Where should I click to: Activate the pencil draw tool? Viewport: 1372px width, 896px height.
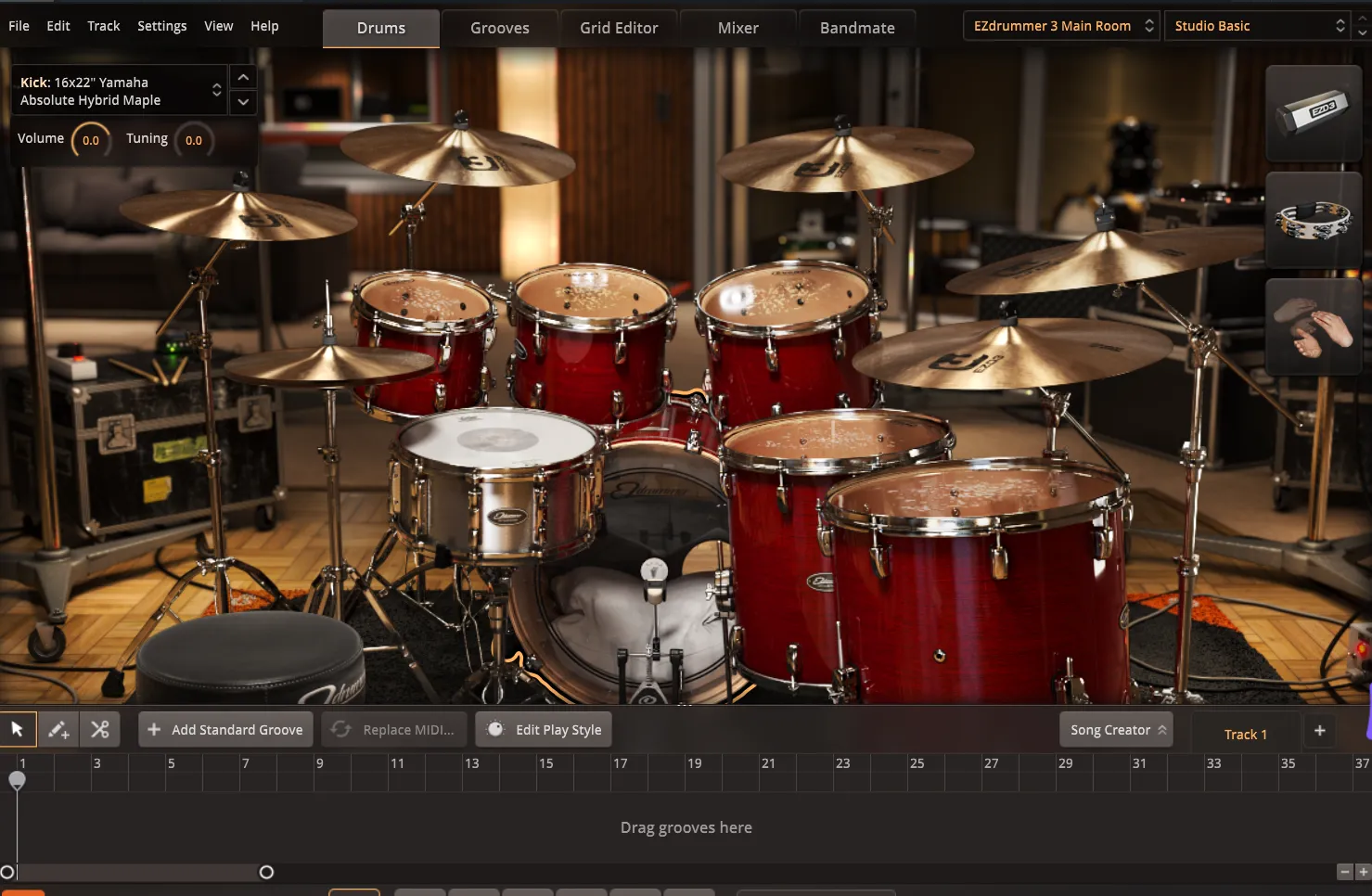[x=58, y=729]
